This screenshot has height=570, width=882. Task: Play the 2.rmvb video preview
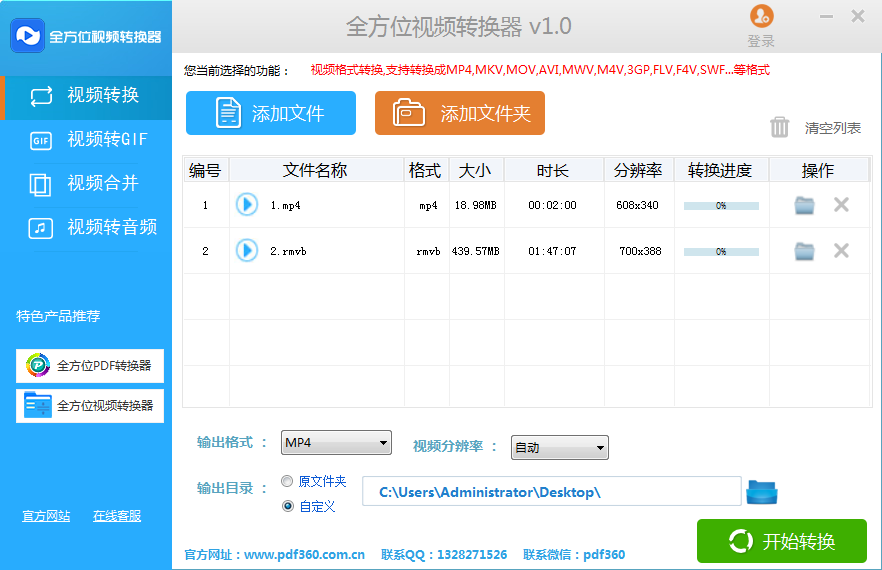point(246,251)
